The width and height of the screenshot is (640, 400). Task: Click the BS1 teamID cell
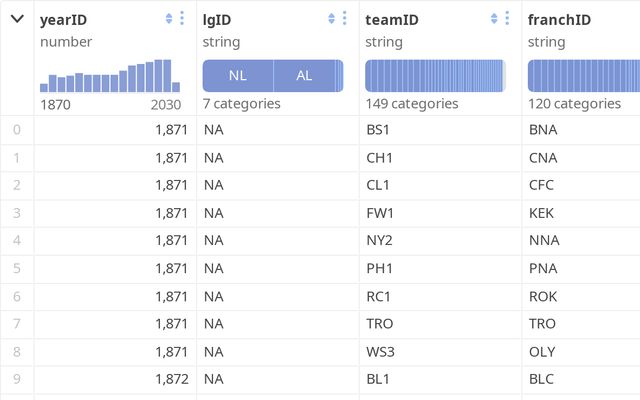[x=379, y=129]
